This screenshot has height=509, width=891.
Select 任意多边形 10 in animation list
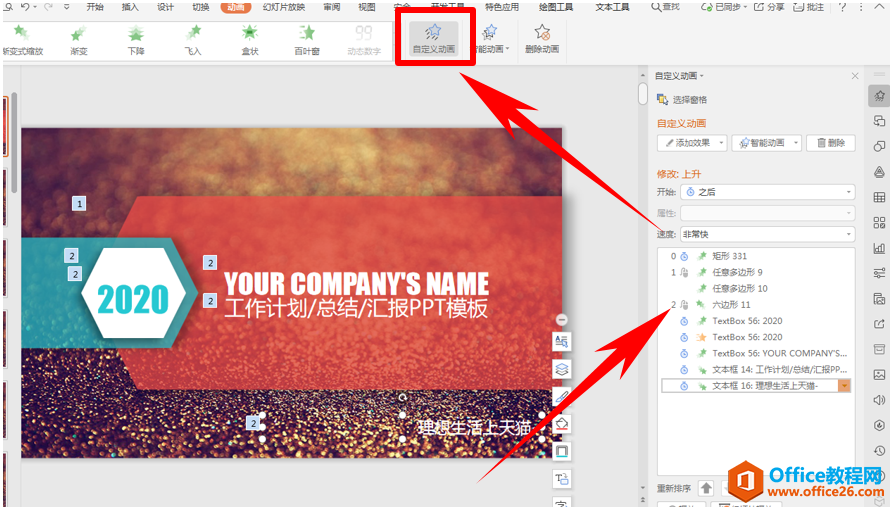point(756,289)
